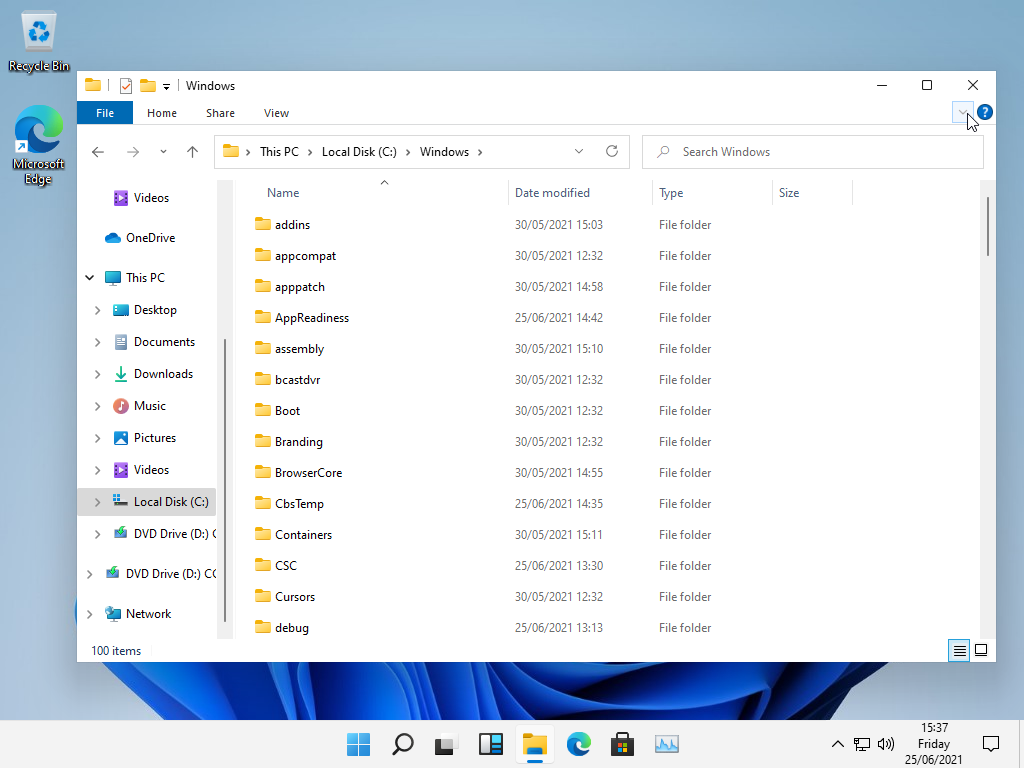1024x768 pixels.
Task: Open Microsoft Store from the taskbar
Action: [622, 744]
